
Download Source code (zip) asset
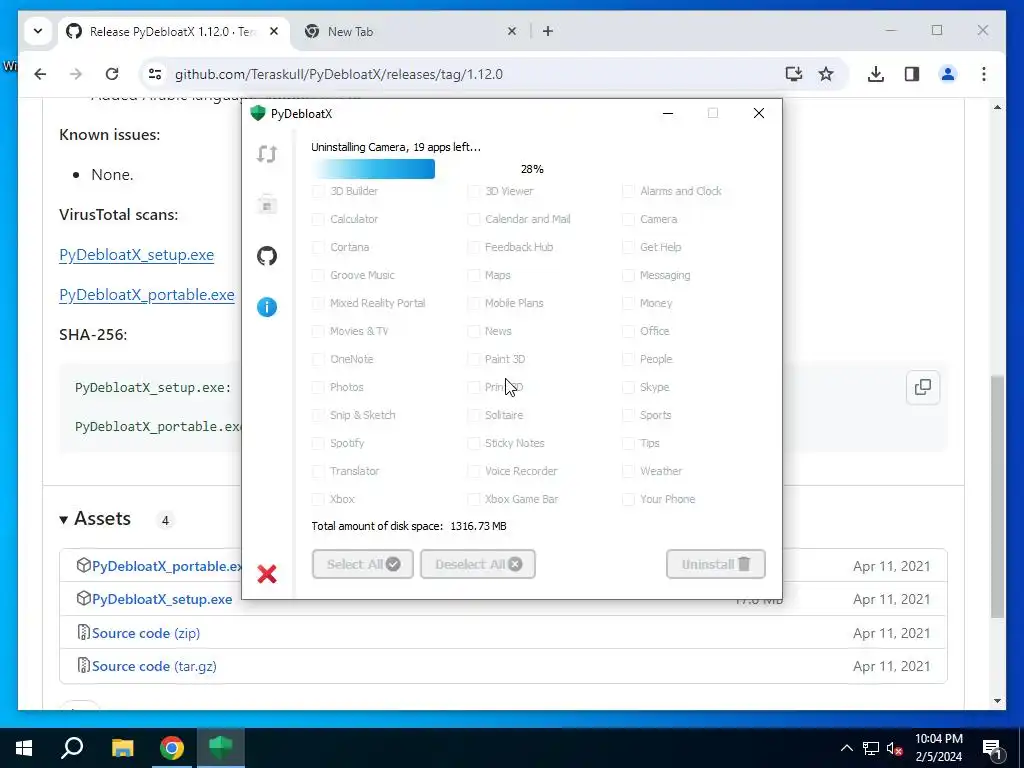[146, 633]
